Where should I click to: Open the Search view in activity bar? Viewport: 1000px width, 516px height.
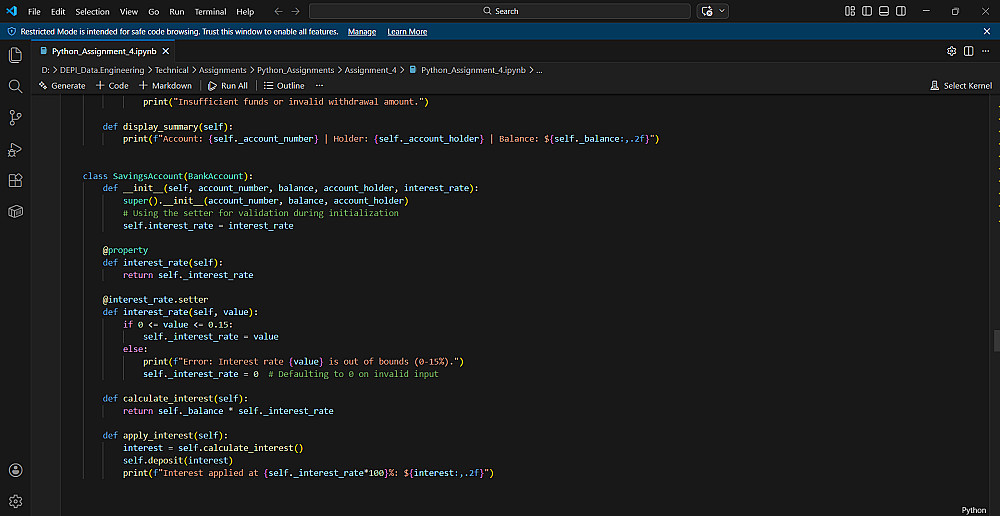pos(15,86)
